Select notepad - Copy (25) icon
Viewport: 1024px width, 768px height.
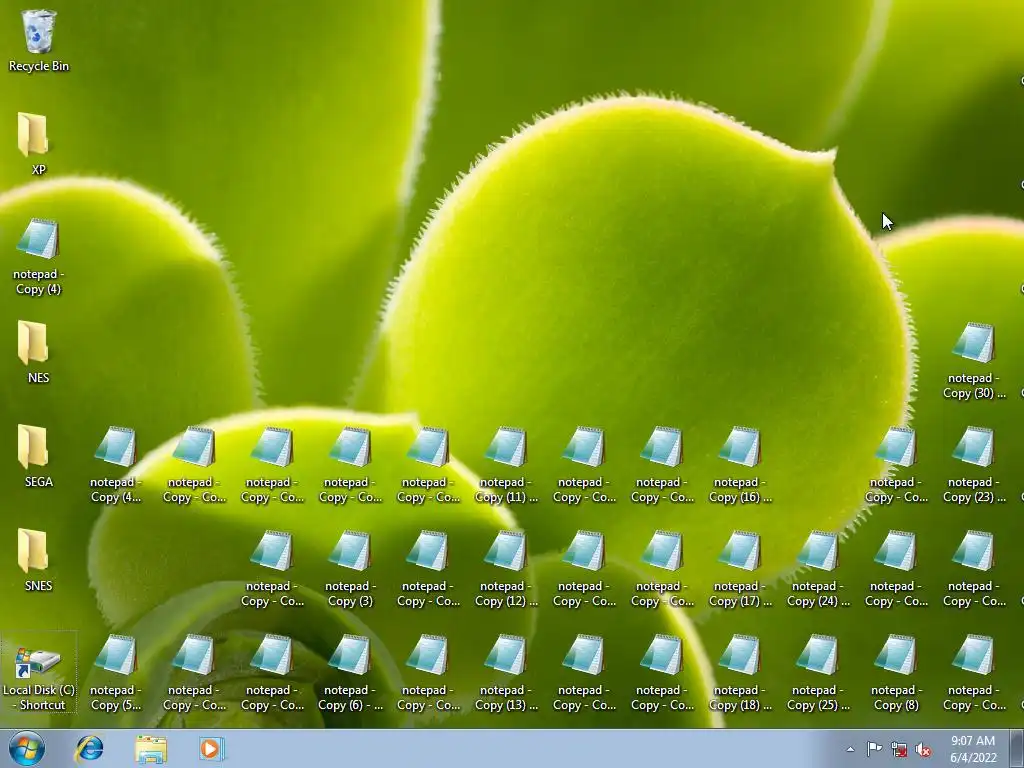[x=818, y=671]
